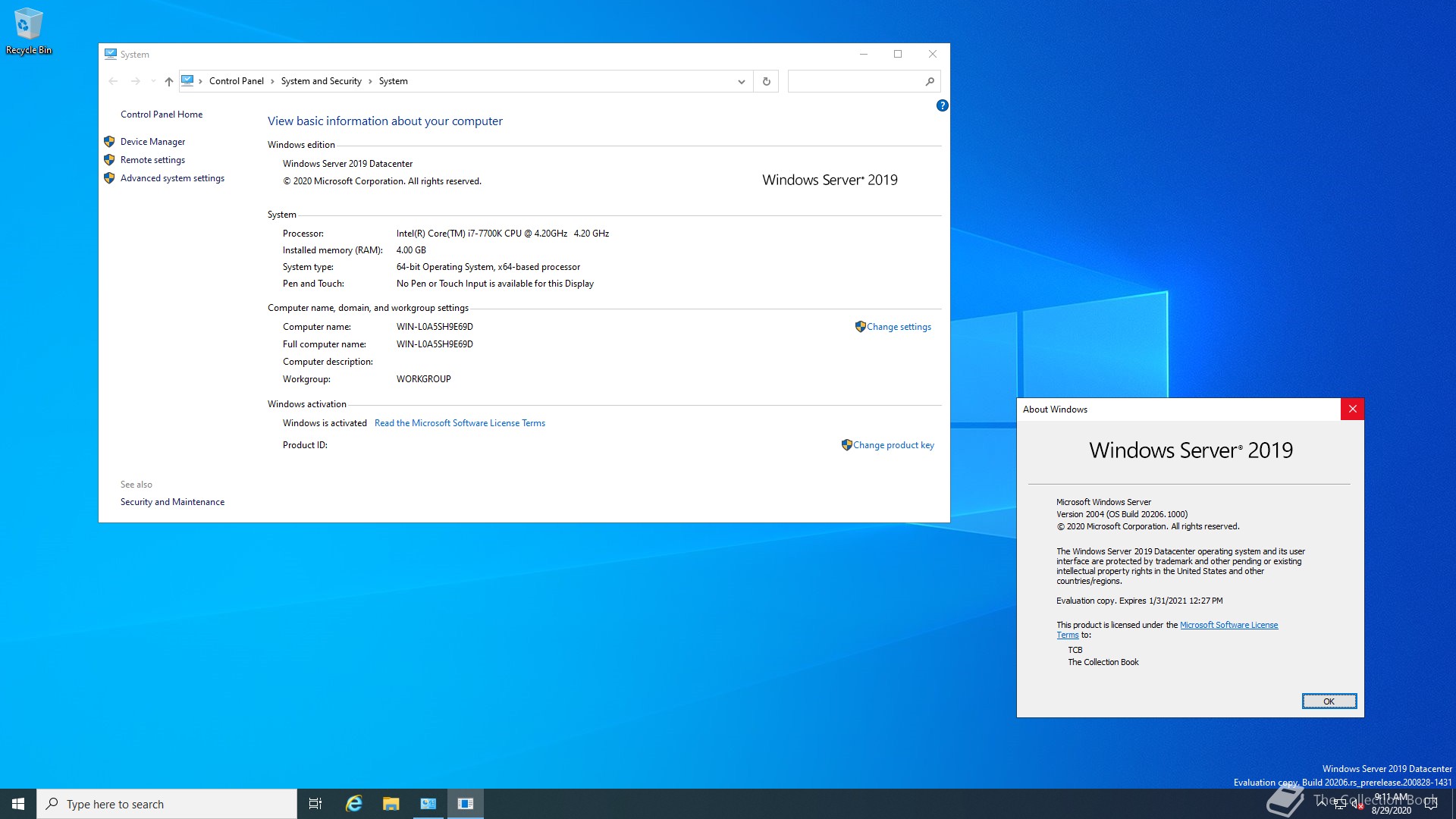Open the recent locations dropdown arrow
This screenshot has height=819, width=1456.
click(153, 81)
